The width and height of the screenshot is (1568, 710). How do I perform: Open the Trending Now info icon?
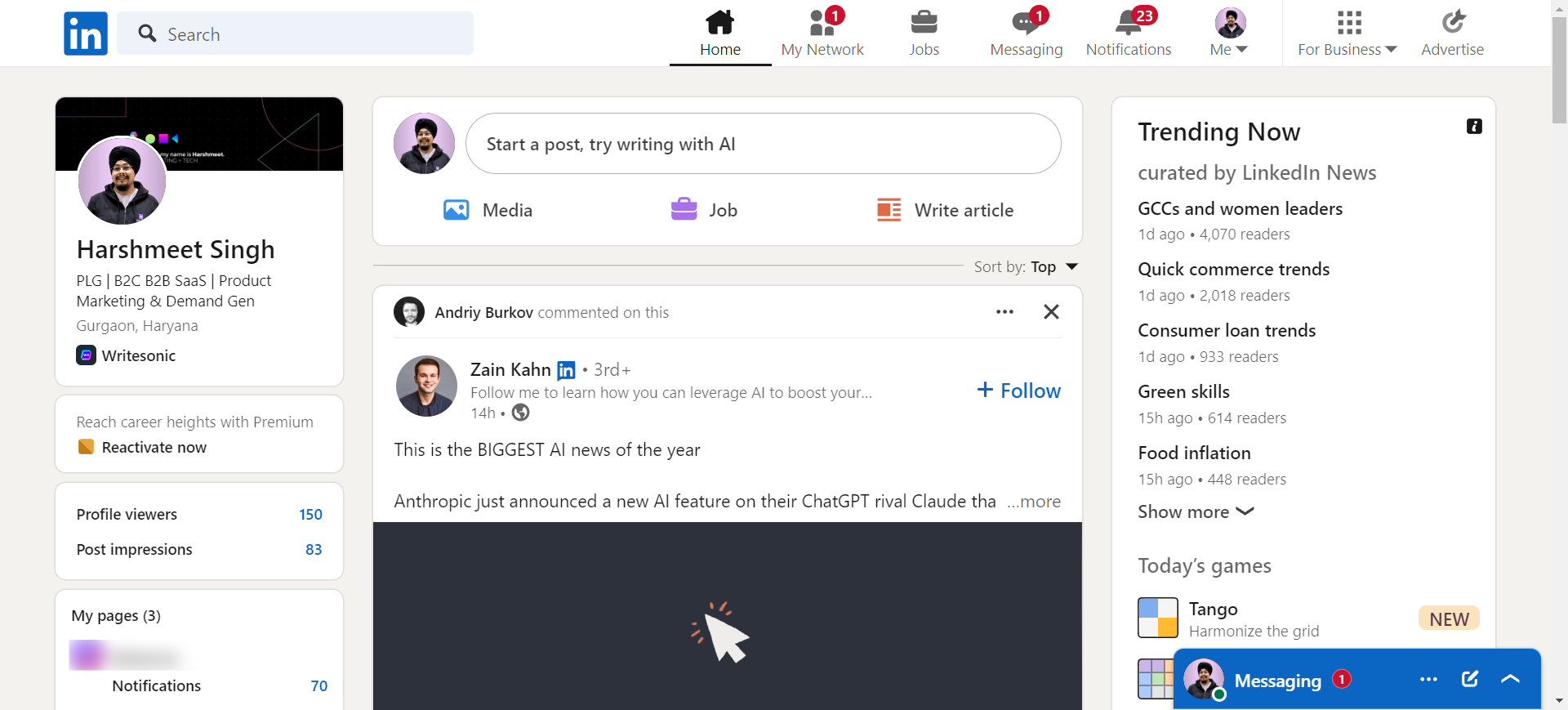click(1474, 126)
